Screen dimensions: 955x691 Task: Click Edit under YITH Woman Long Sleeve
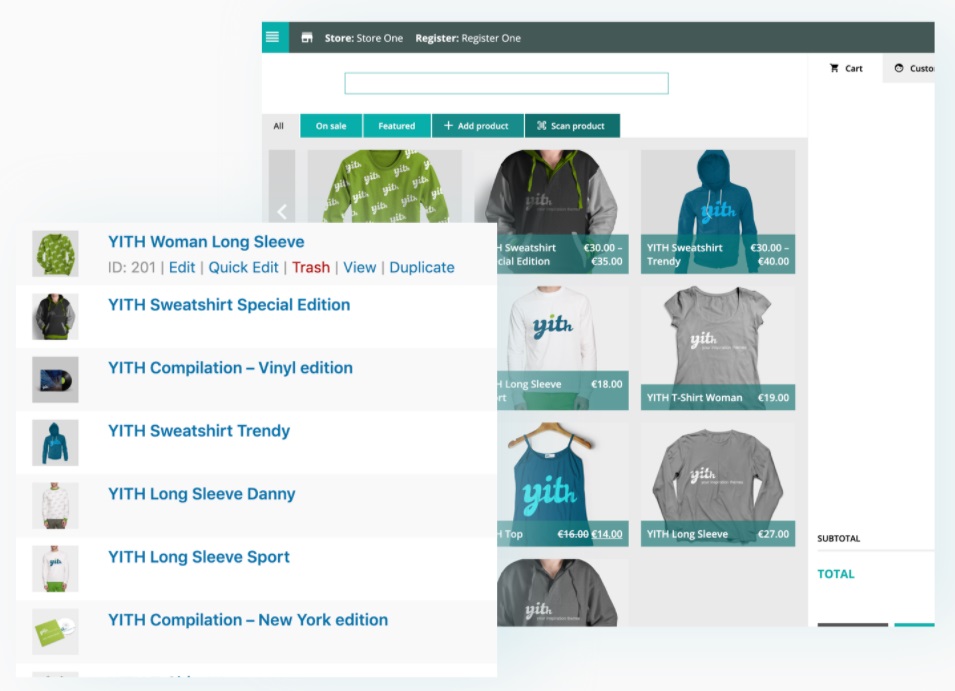pyautogui.click(x=181, y=267)
